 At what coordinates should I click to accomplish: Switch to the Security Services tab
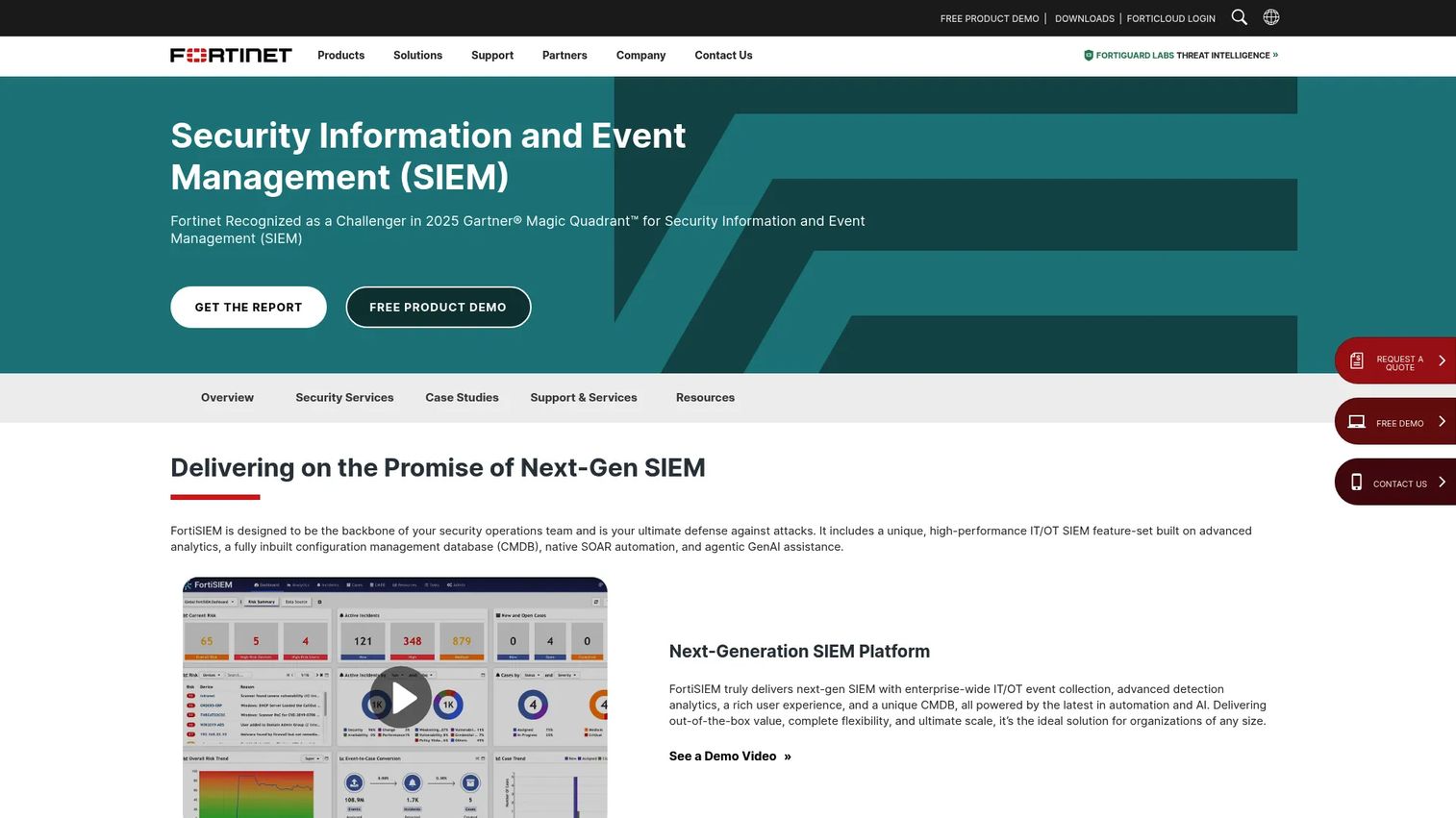click(x=344, y=398)
